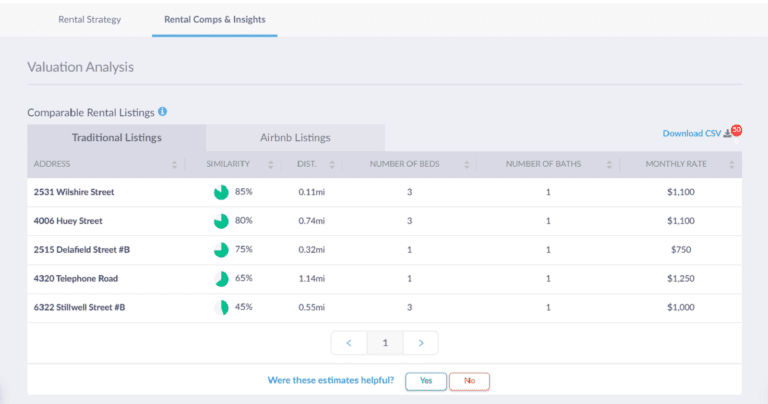This screenshot has height=404, width=768.
Task: Click Yes for helpful estimates
Action: (426, 381)
